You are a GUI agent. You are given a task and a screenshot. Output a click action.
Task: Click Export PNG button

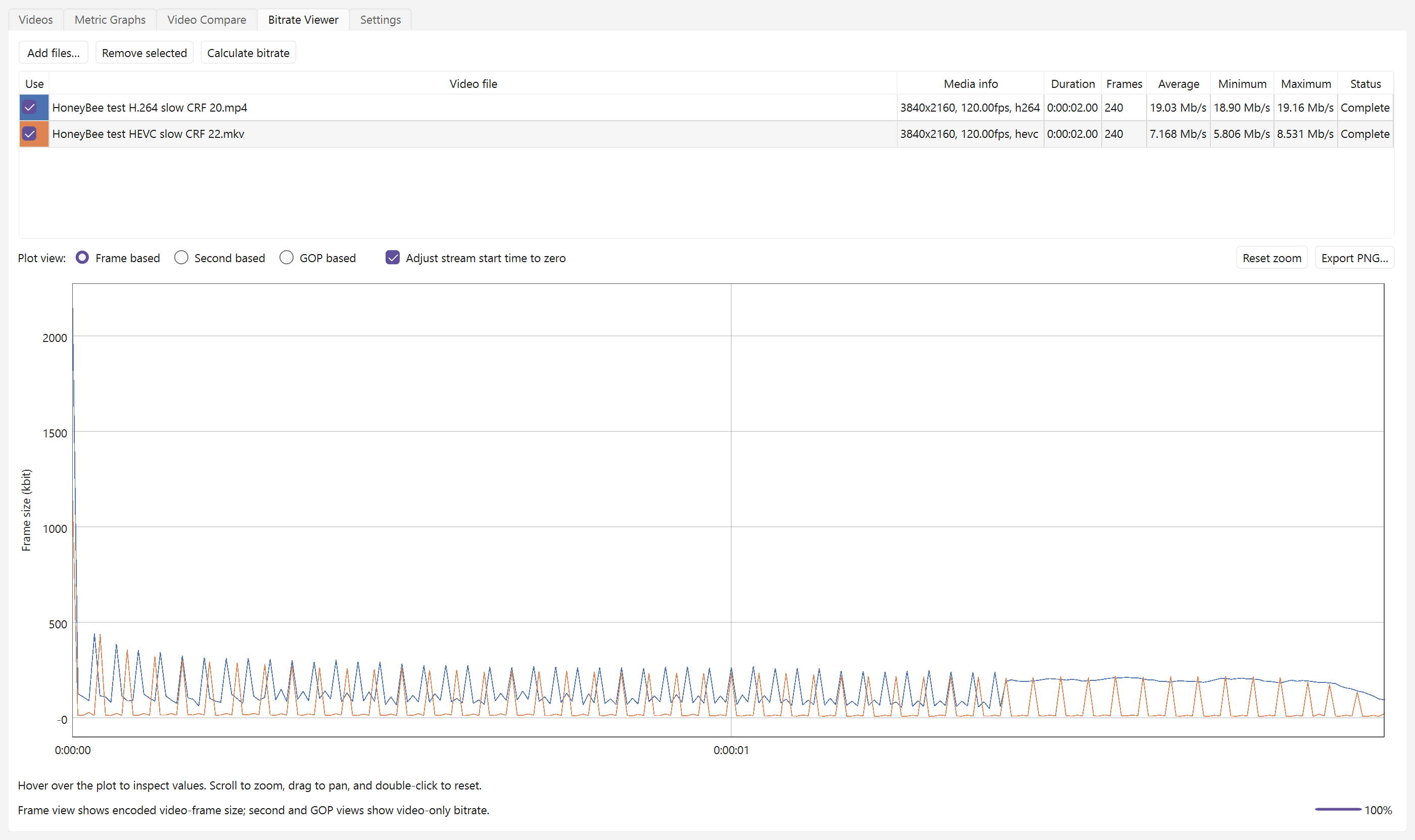(1354, 258)
